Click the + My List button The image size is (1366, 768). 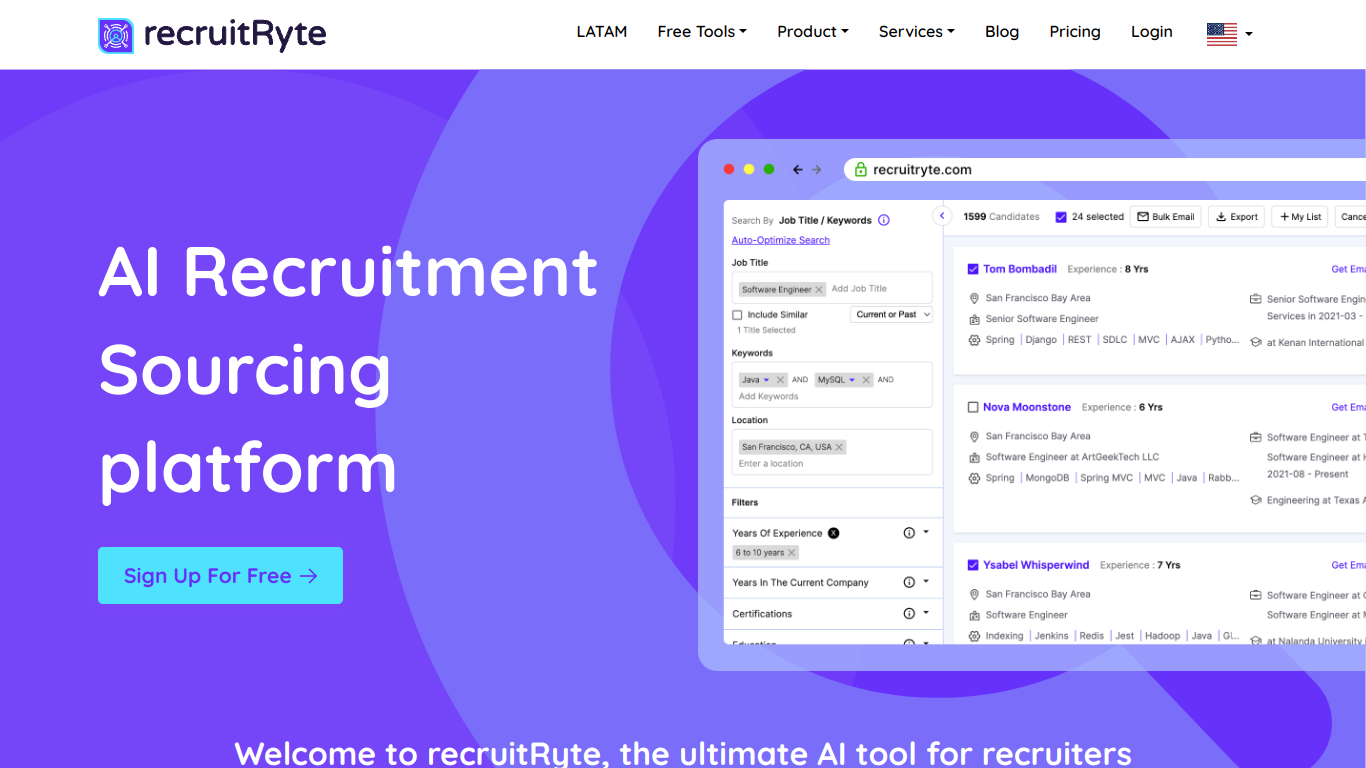[1300, 217]
